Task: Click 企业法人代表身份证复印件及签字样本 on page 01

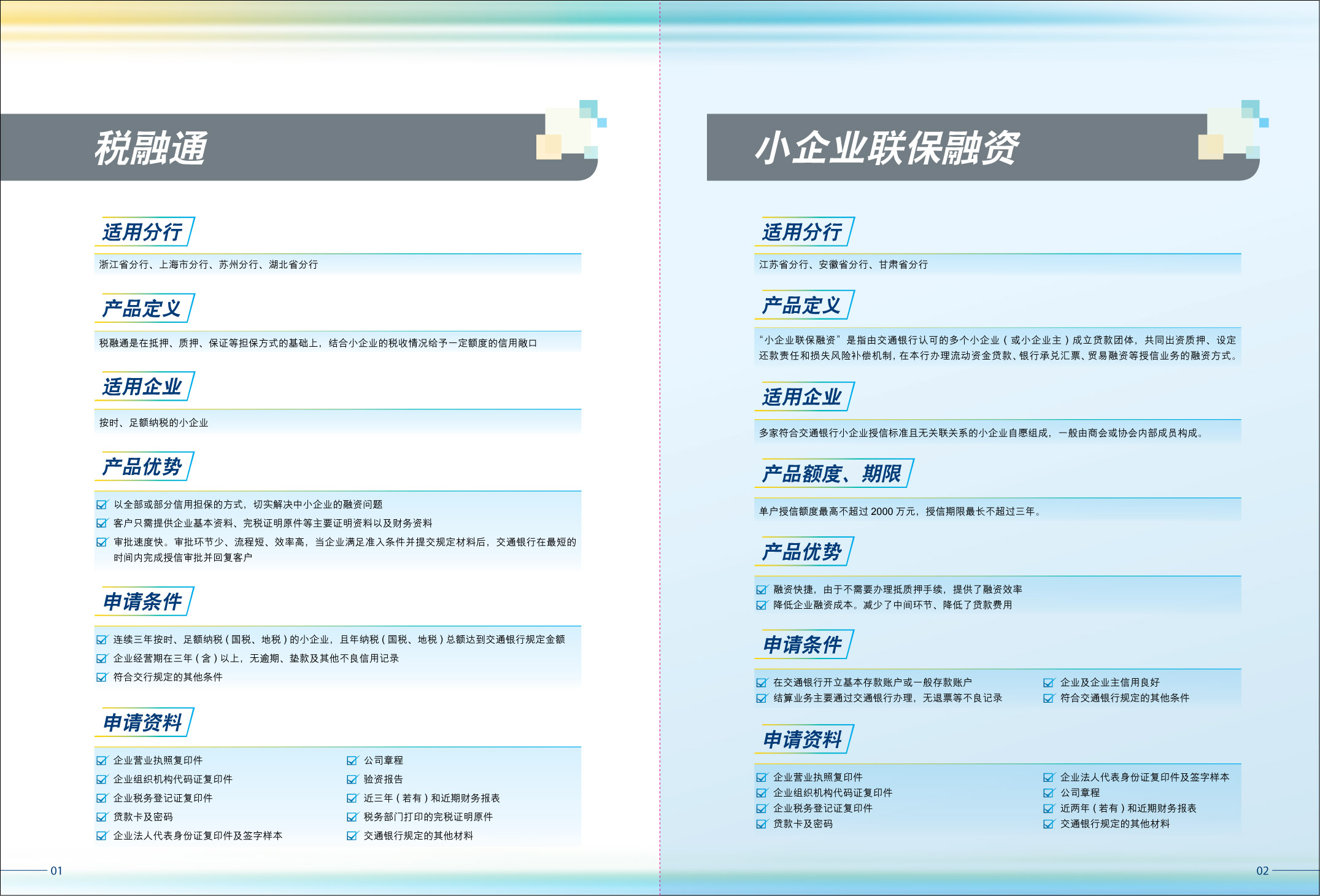Action: click(198, 835)
